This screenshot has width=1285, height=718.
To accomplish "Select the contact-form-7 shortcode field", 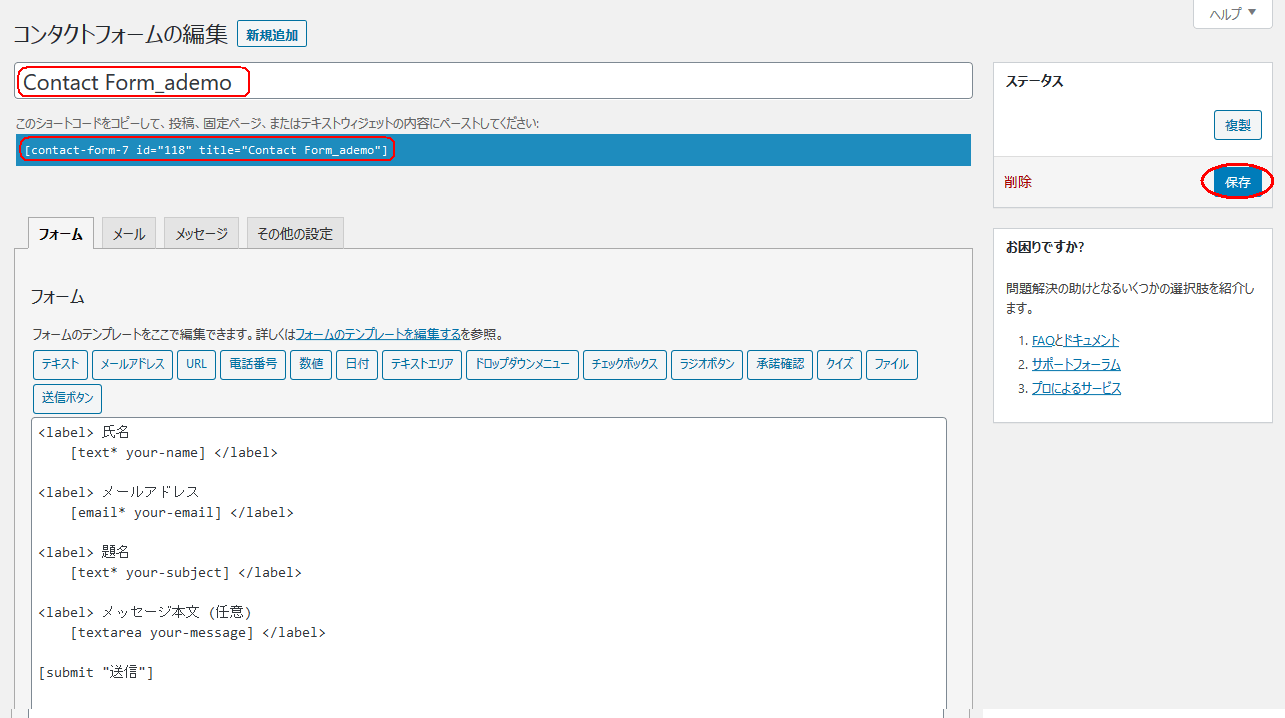I will point(494,150).
